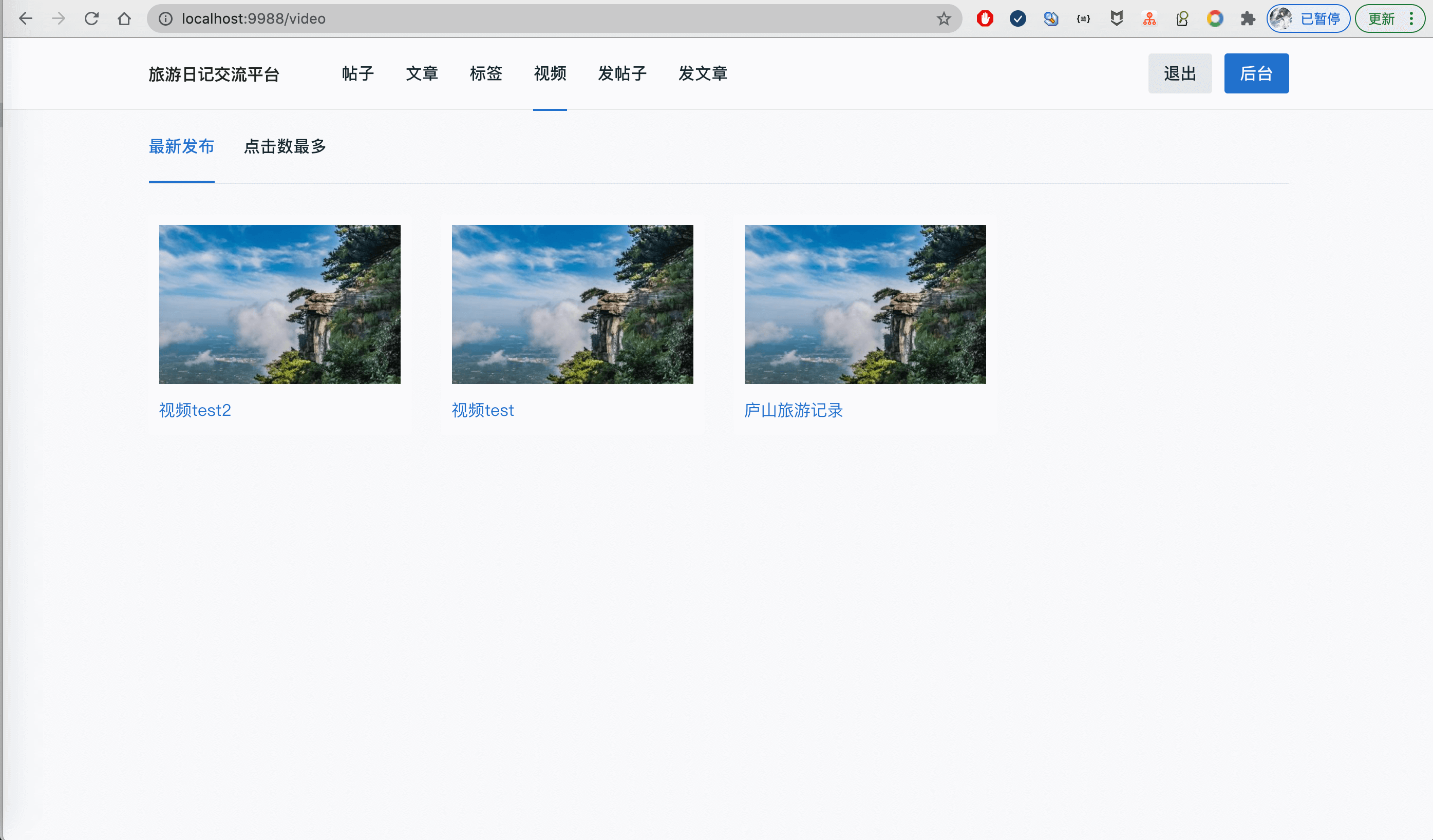
Task: Click the 退出 logout button
Action: click(1180, 73)
